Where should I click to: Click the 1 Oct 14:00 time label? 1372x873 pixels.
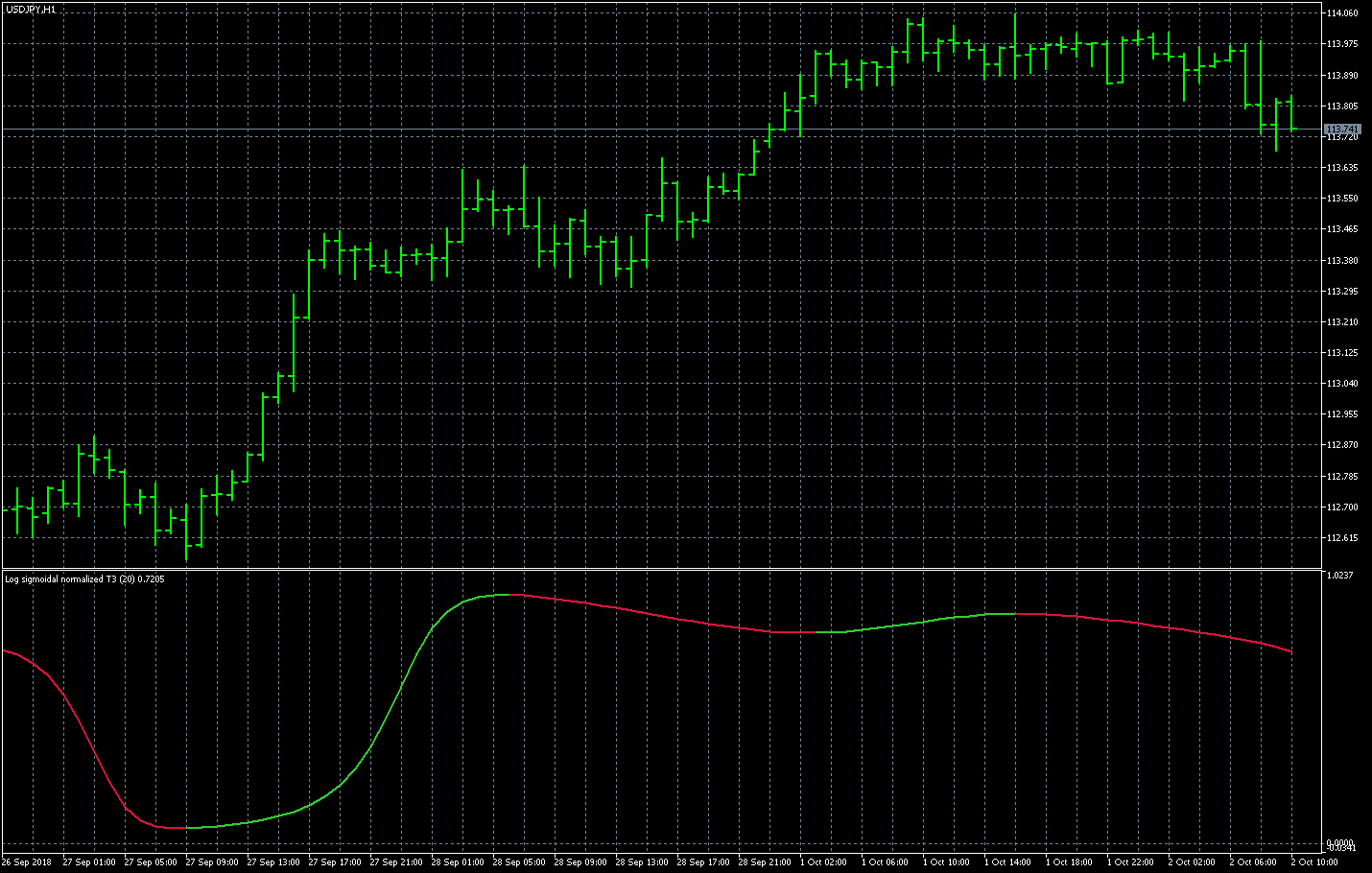[x=1007, y=862]
